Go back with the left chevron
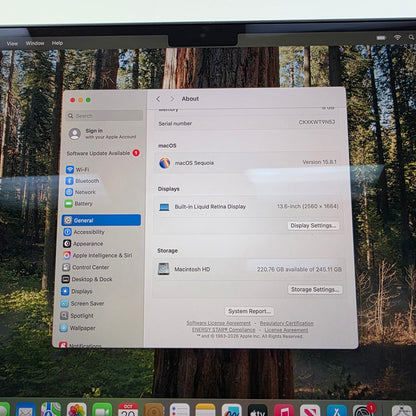The width and height of the screenshot is (416, 416). click(x=158, y=99)
